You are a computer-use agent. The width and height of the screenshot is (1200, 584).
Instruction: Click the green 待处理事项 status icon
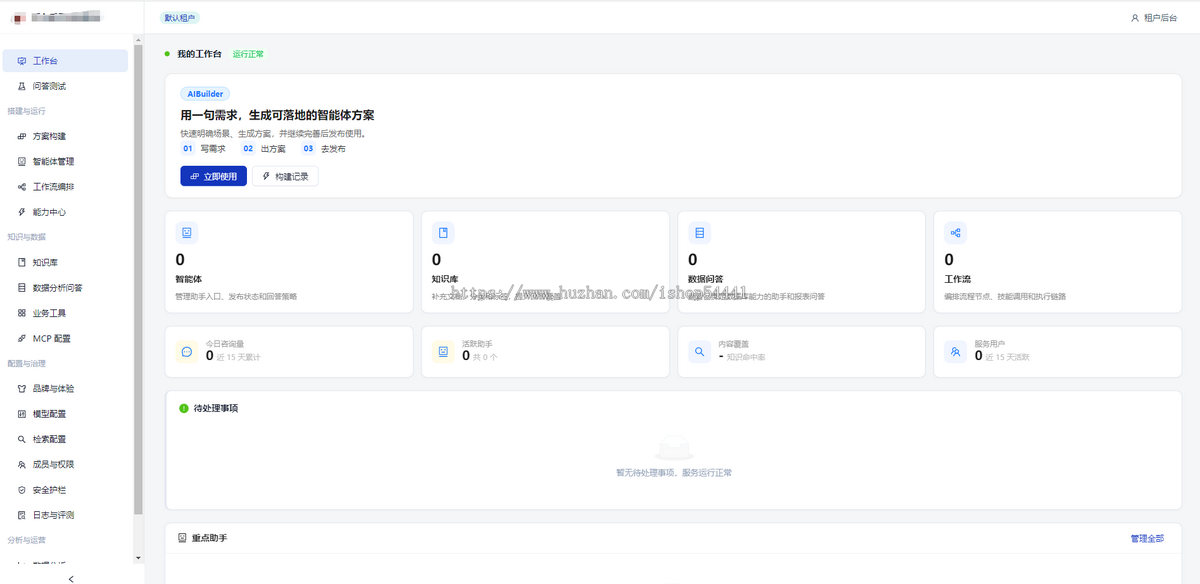tap(183, 408)
